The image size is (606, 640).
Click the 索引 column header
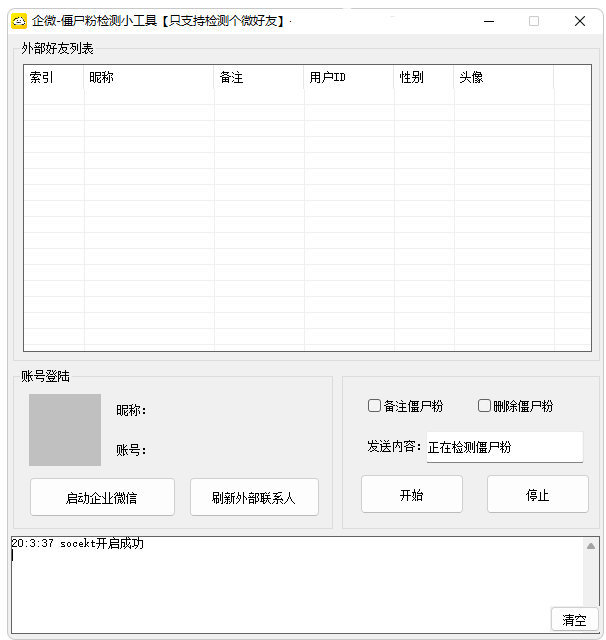pos(54,78)
